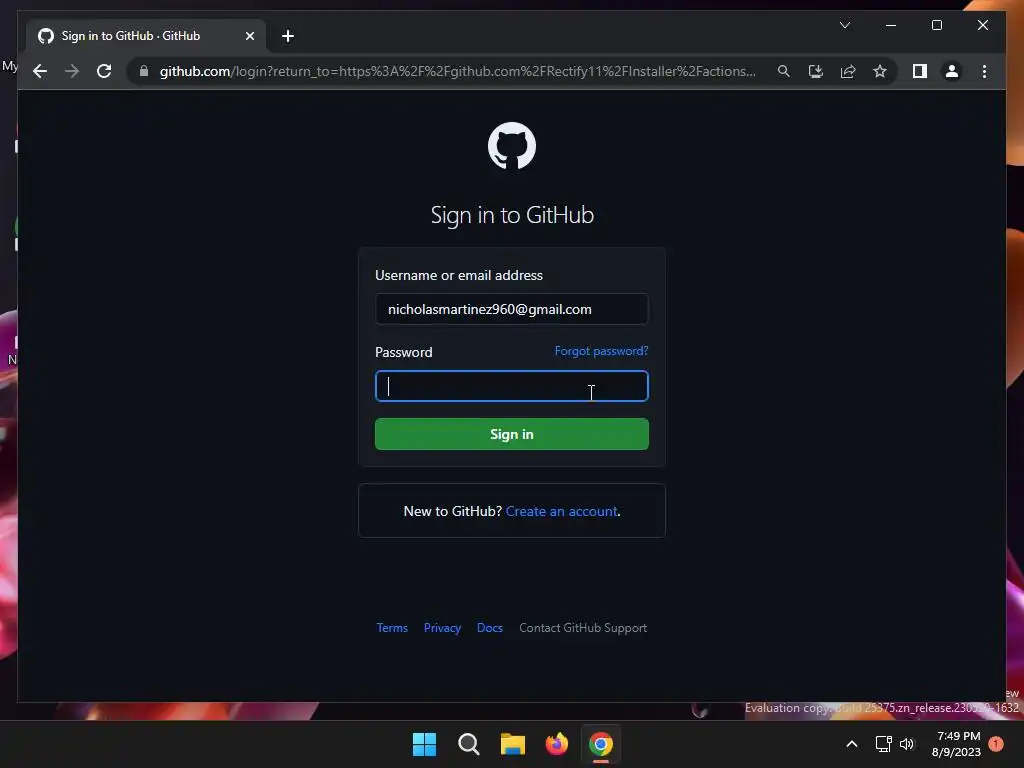Minimize the Chrome window
The image size is (1024, 768).
coord(891,25)
